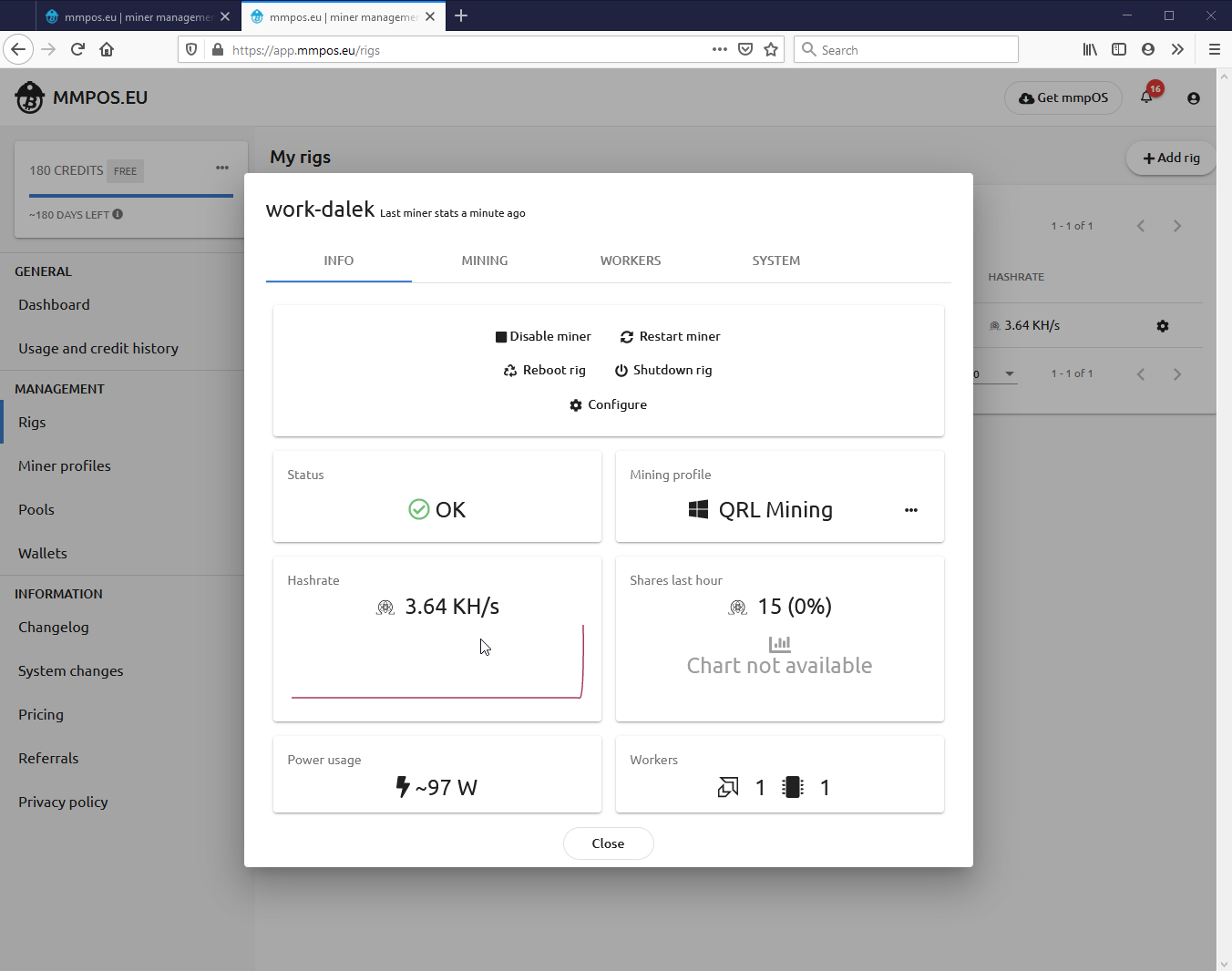Open the credits card ellipsis menu
The height and width of the screenshot is (971, 1232).
click(x=222, y=168)
